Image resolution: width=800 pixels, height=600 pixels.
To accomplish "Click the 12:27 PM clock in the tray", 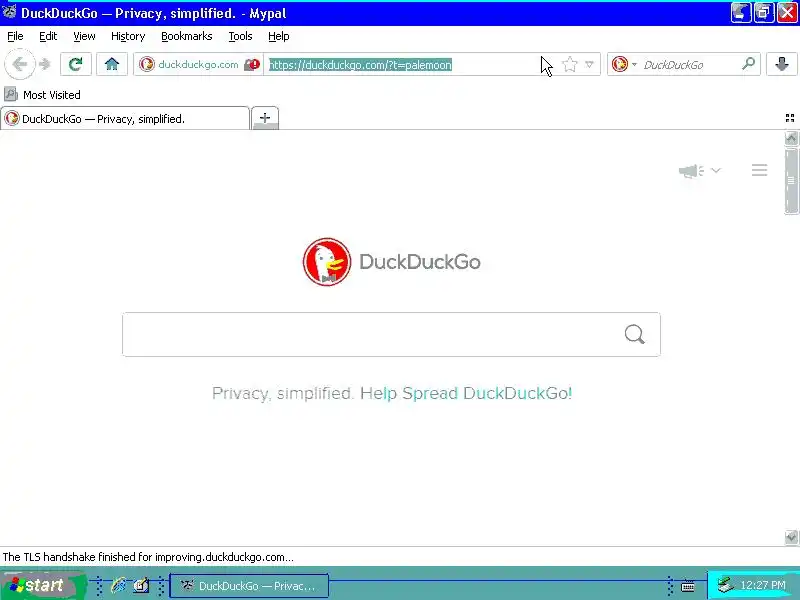I will click(x=763, y=585).
